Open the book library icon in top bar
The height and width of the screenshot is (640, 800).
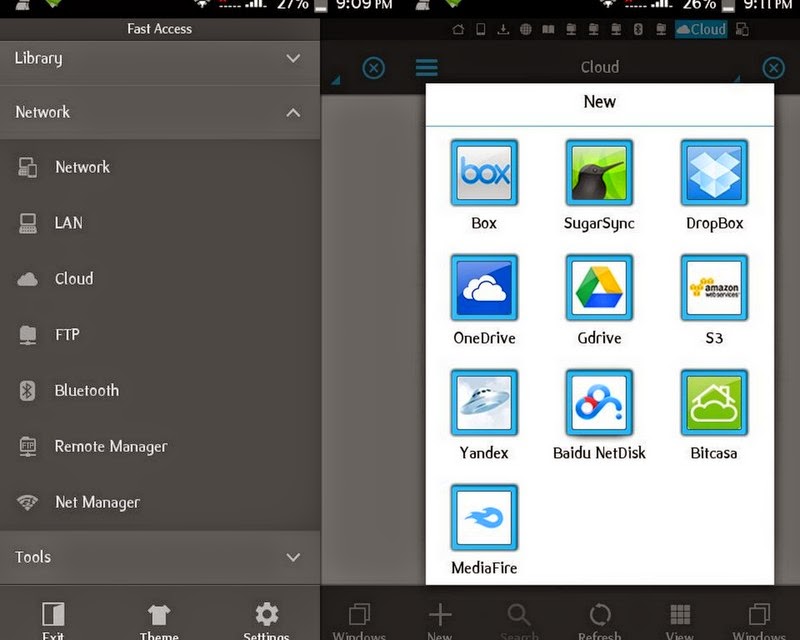548,29
